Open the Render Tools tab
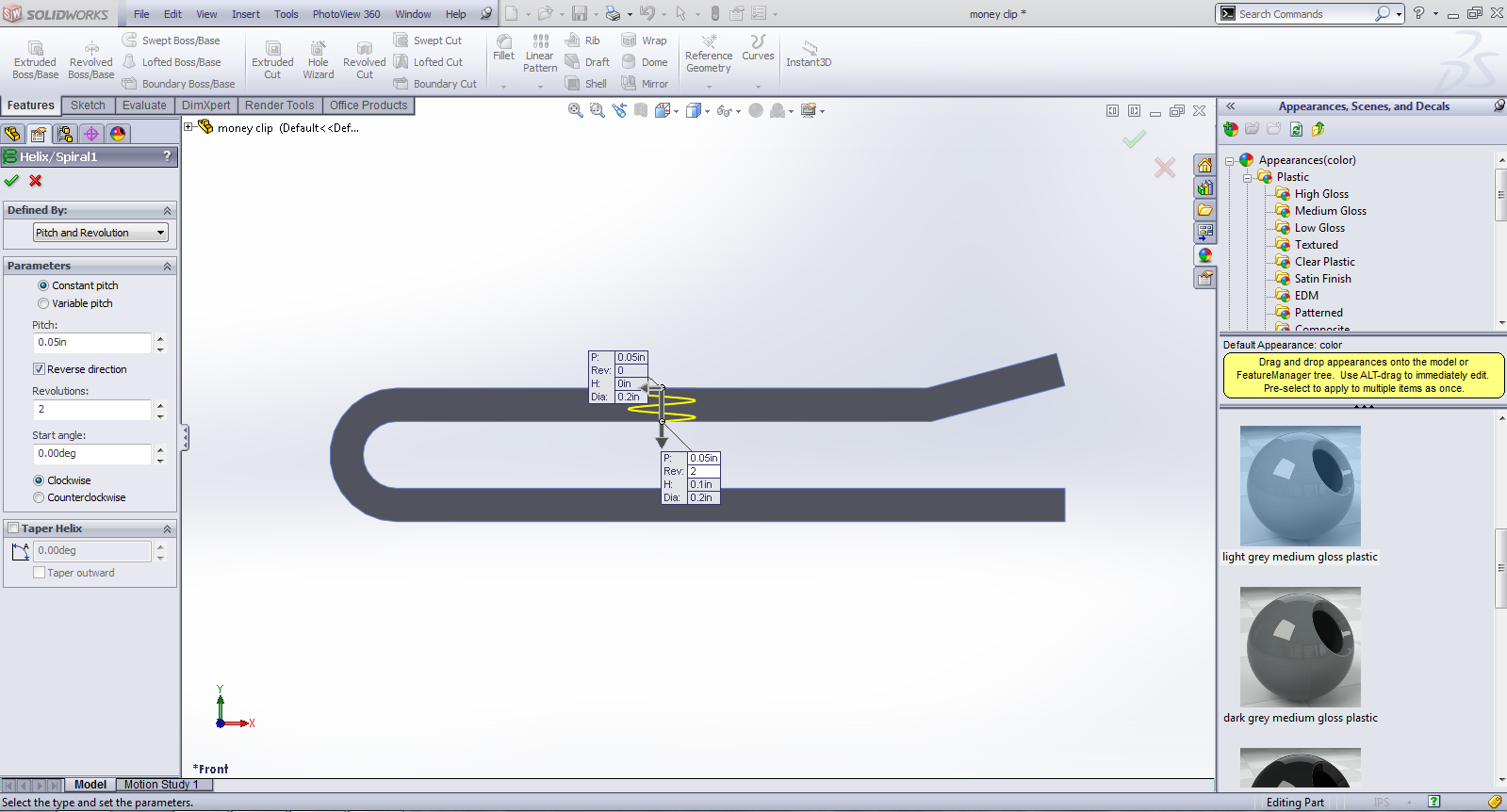This screenshot has height=812, width=1507. [x=279, y=106]
